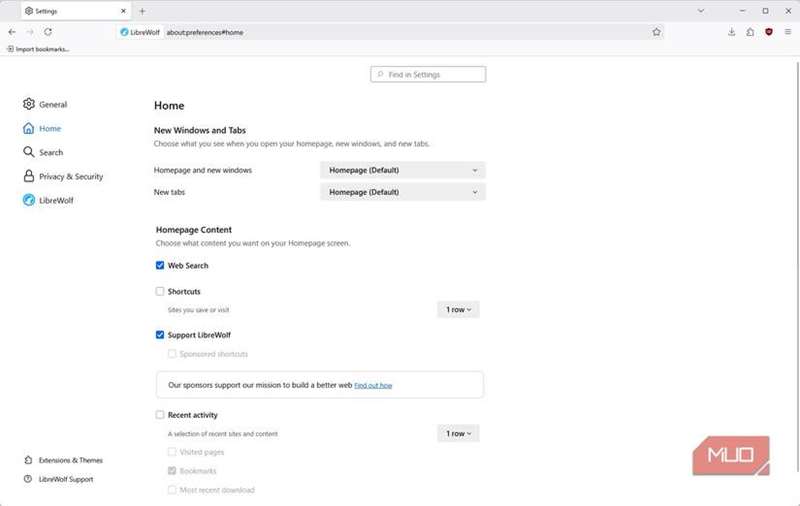
Task: Click the extensions puzzle icon in toolbar
Action: 750,32
